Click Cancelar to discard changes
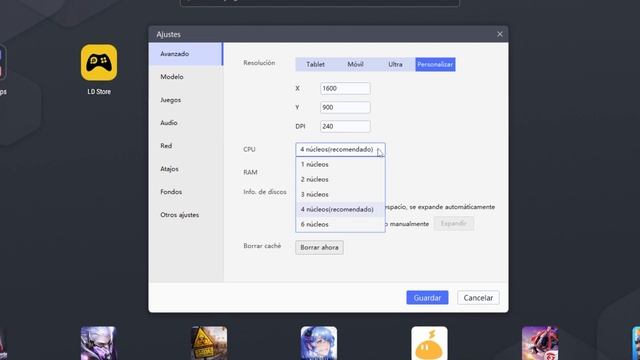 (478, 298)
